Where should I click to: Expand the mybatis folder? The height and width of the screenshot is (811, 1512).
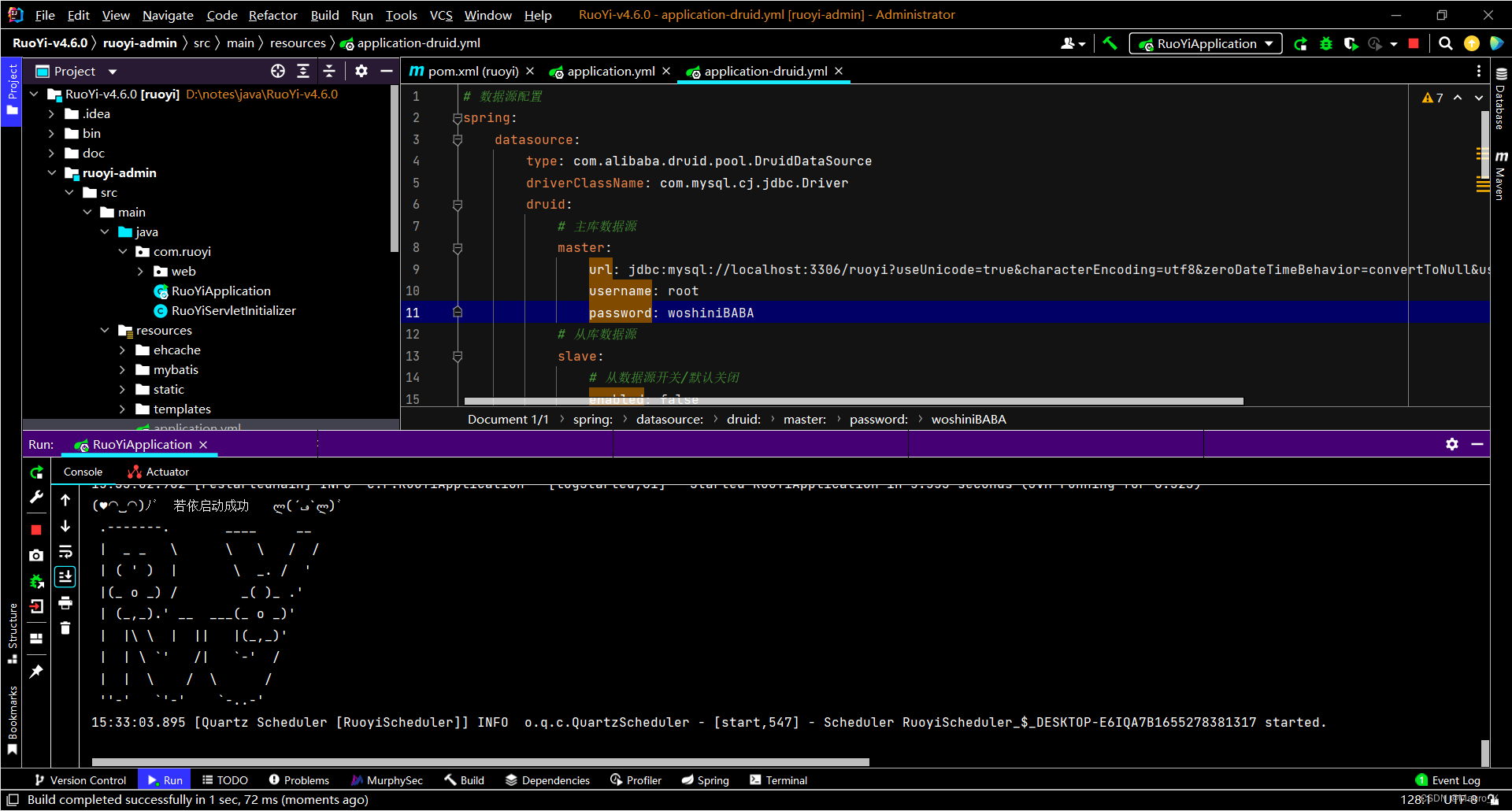(x=122, y=369)
